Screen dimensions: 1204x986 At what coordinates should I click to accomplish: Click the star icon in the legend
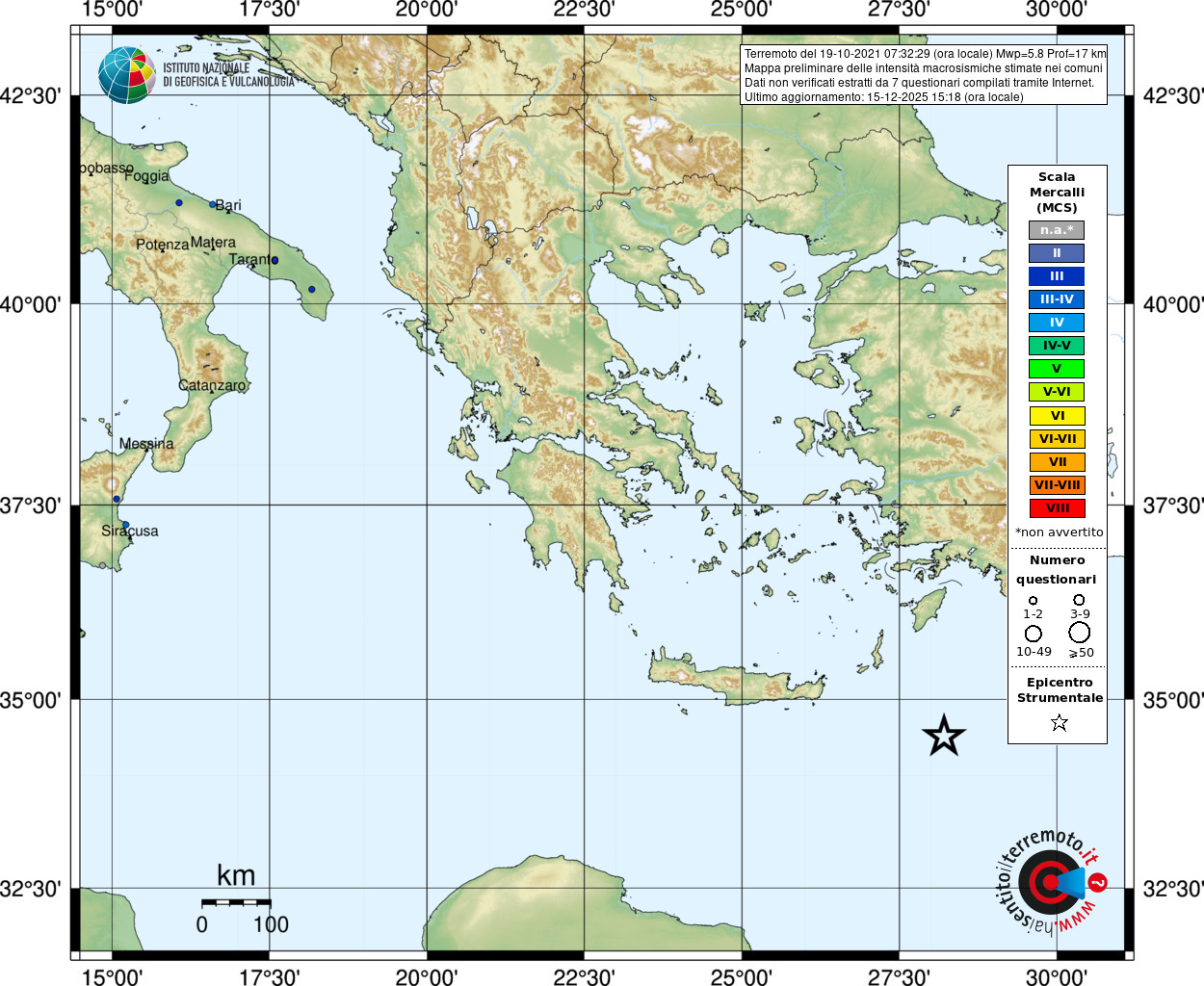tap(1060, 722)
